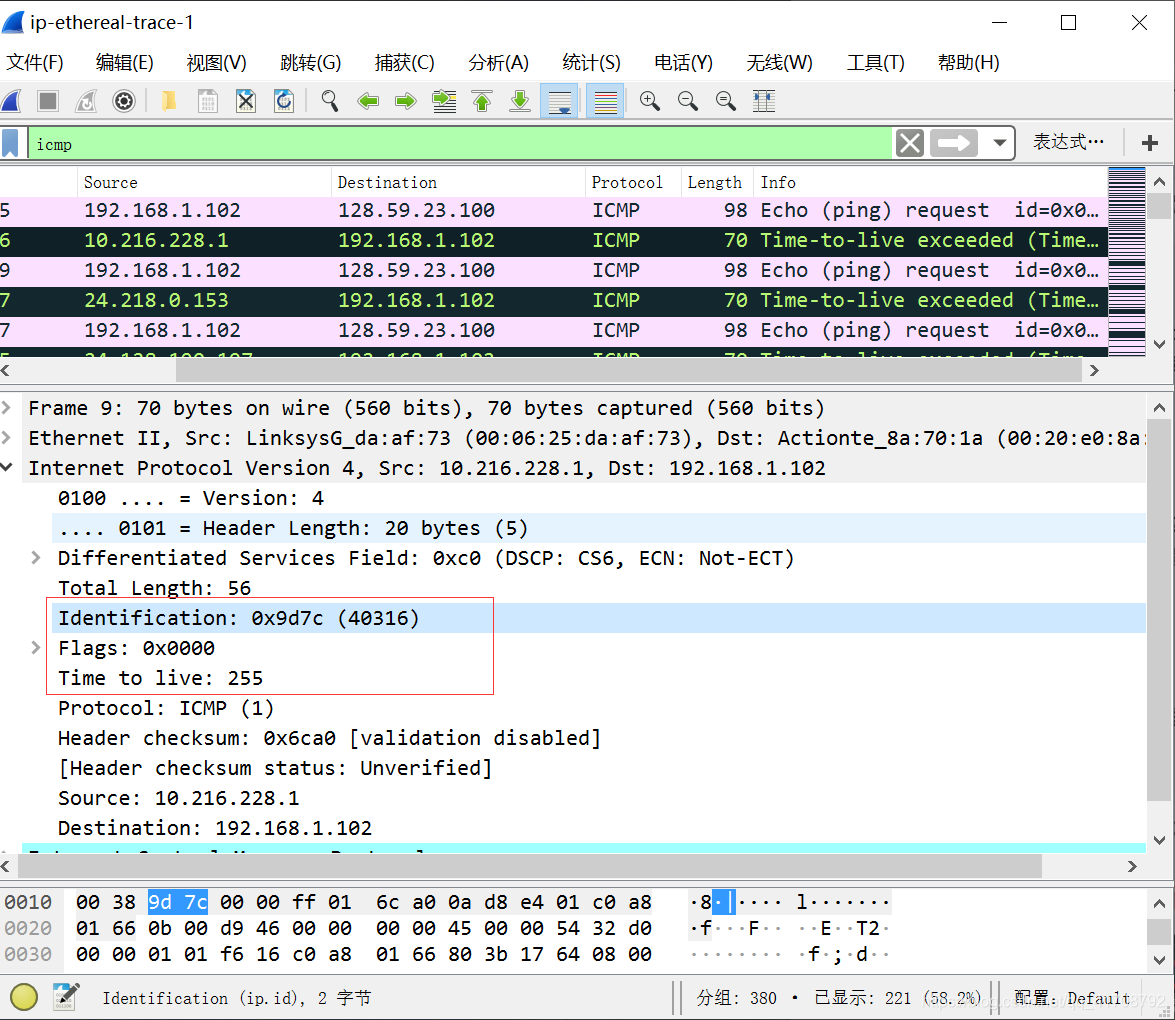
Task: Open the 表达式 filter expression dialog
Action: pyautogui.click(x=1069, y=142)
